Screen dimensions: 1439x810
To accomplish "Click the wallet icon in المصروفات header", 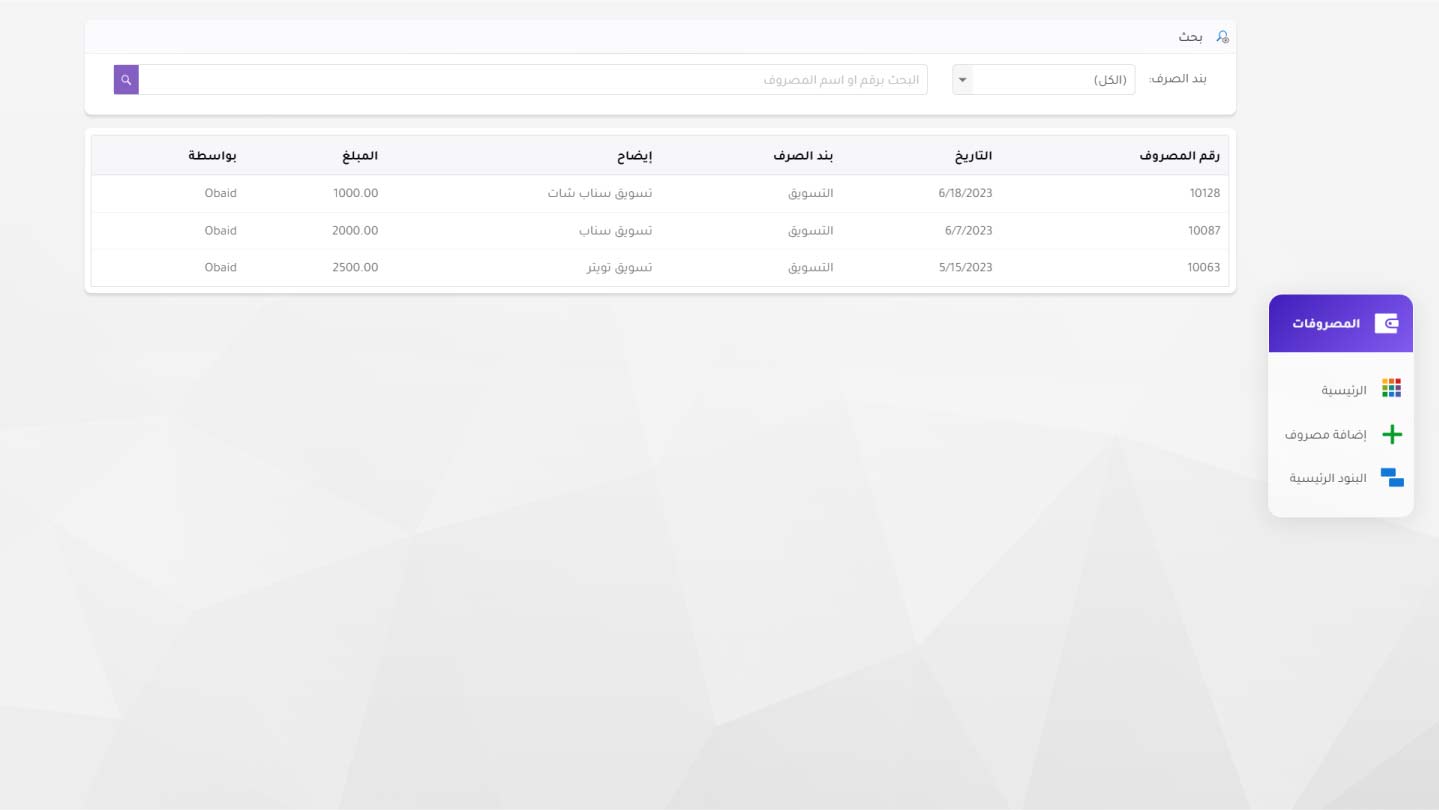I will point(1386,323).
